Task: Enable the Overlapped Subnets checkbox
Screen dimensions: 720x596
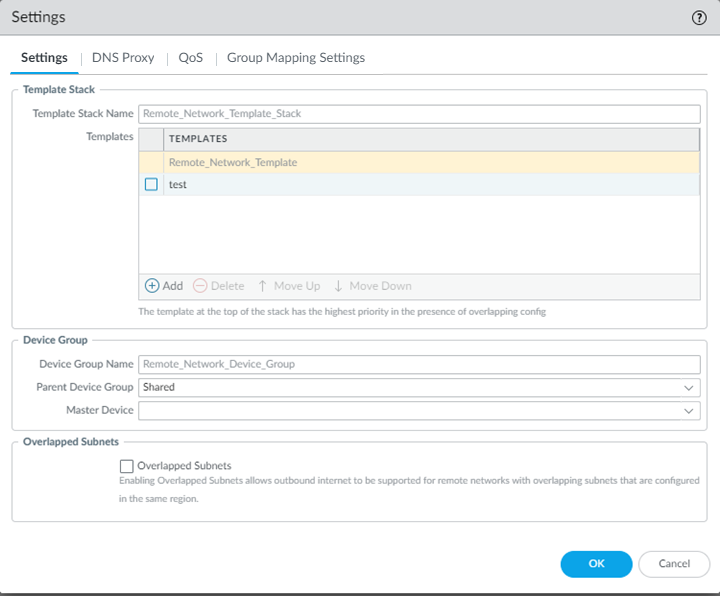Action: click(x=127, y=466)
